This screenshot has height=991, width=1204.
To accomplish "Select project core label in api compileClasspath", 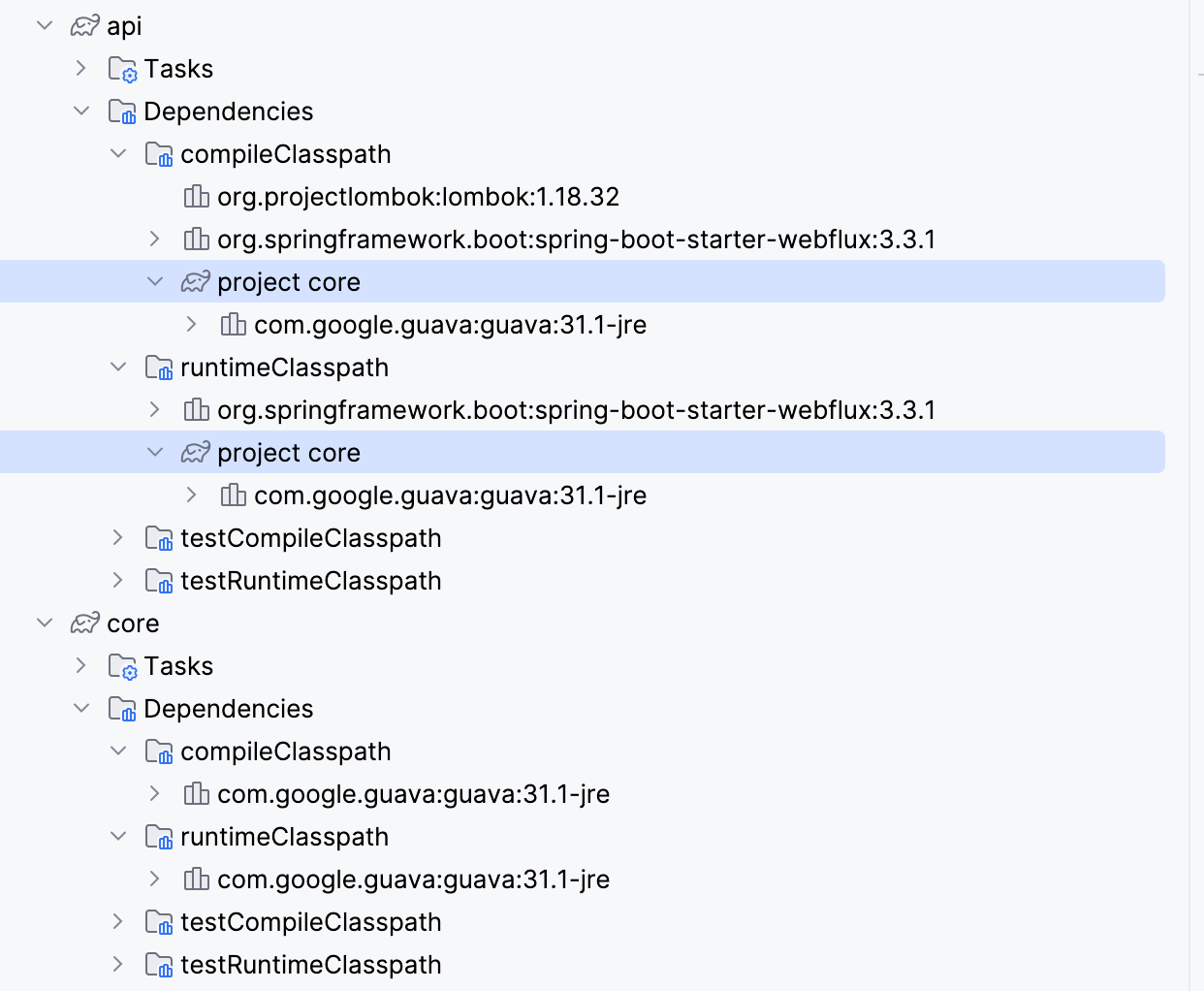I will (x=288, y=283).
